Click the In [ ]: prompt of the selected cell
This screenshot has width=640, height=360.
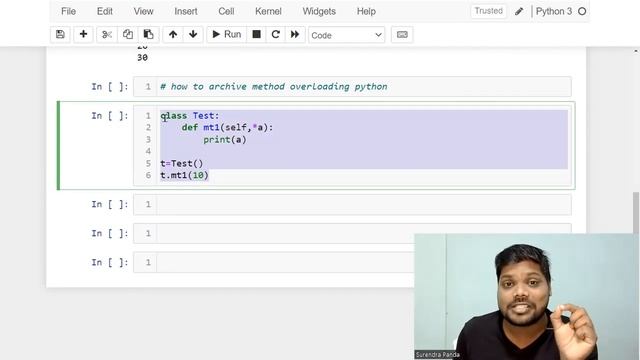click(x=109, y=116)
